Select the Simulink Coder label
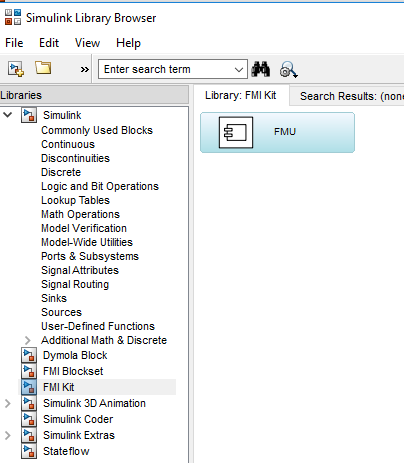 point(78,419)
